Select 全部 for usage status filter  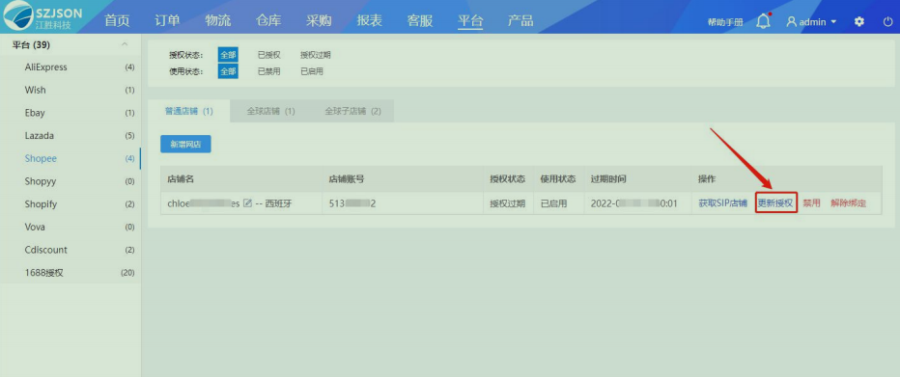228,72
